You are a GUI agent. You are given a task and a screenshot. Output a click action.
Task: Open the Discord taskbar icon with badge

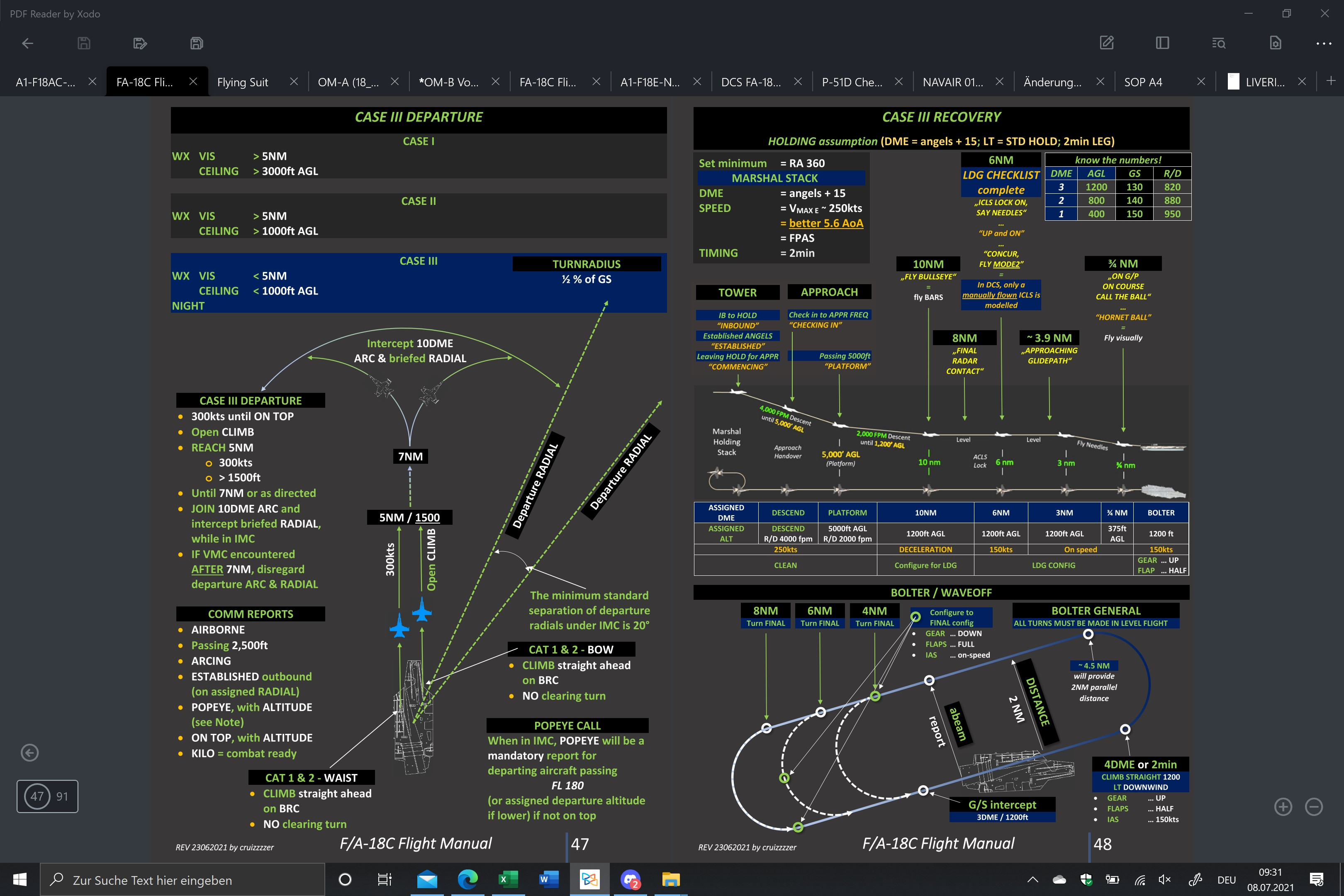[630, 879]
